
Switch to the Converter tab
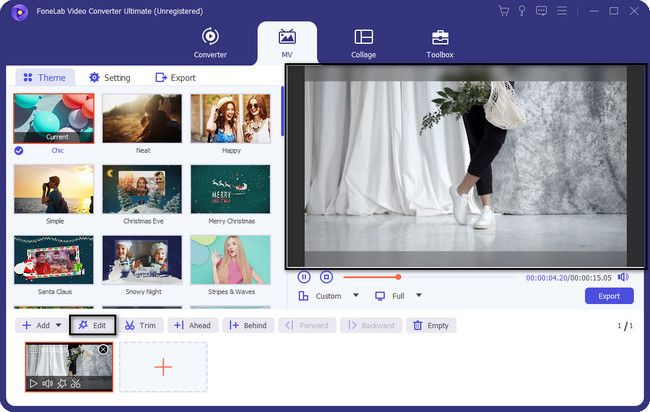tap(210, 43)
